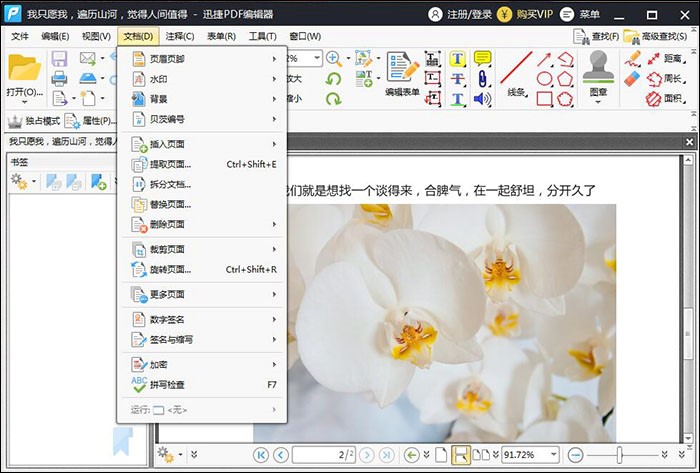Toggle single page layout view in status bar
This screenshot has width=700, height=473.
[x=441, y=455]
